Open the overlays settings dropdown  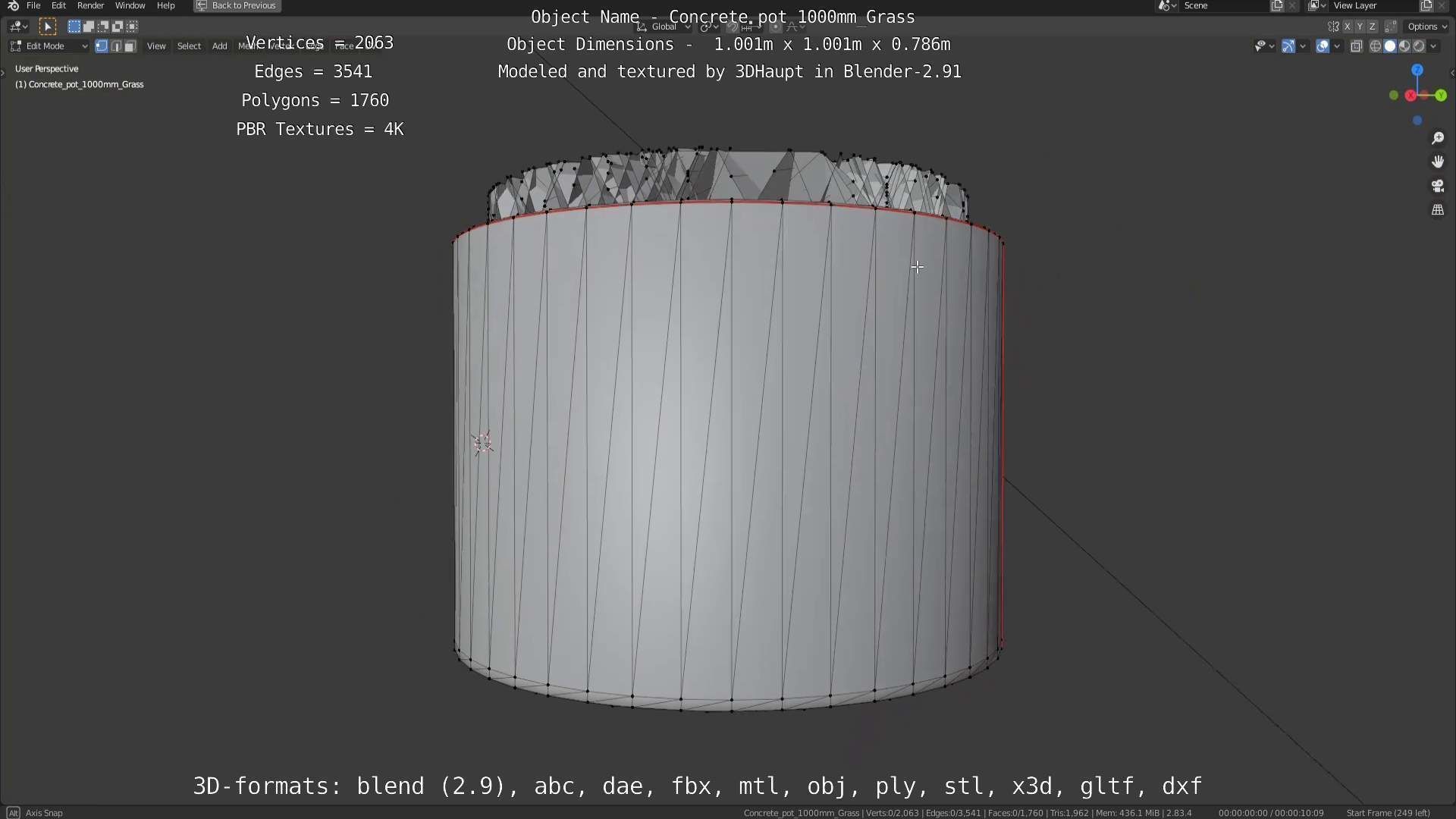[x=1337, y=46]
